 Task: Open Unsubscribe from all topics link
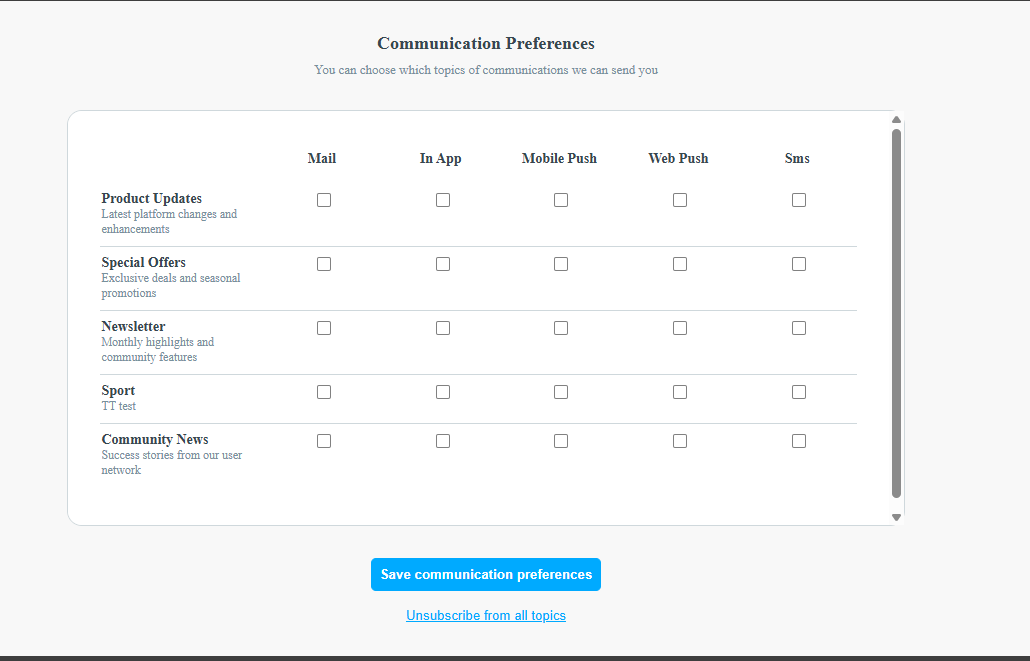click(x=486, y=616)
